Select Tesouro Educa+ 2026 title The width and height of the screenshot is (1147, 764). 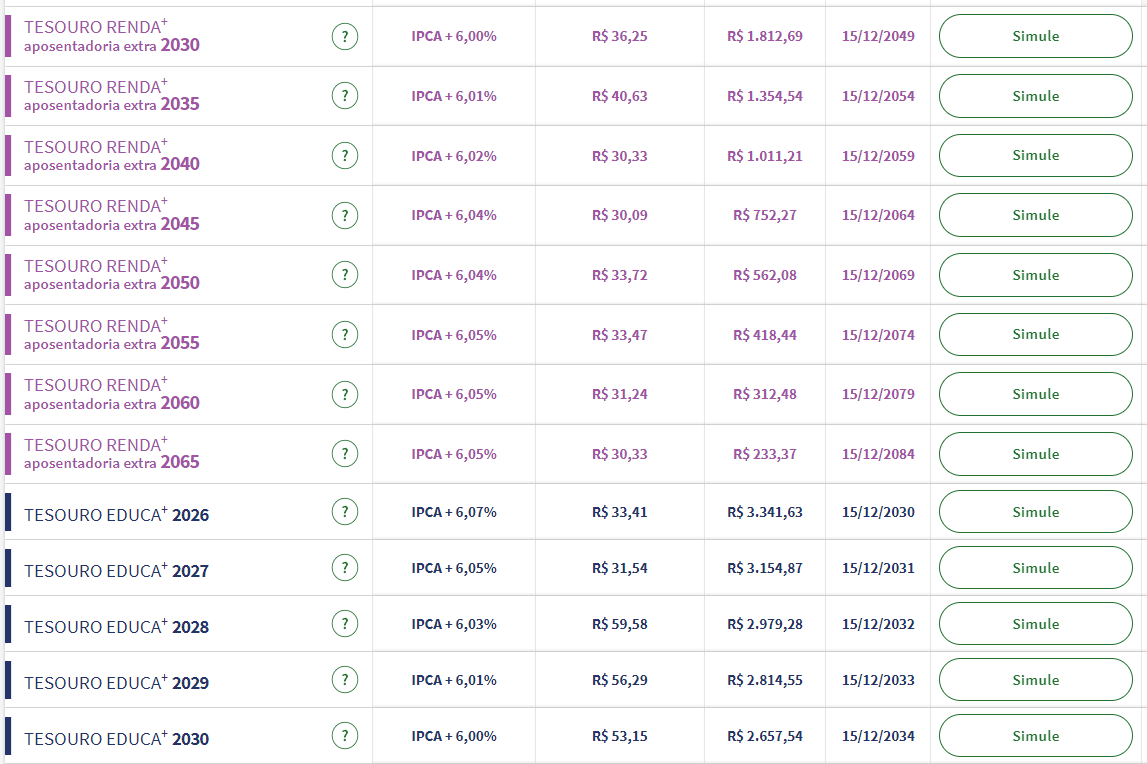pyautogui.click(x=117, y=515)
